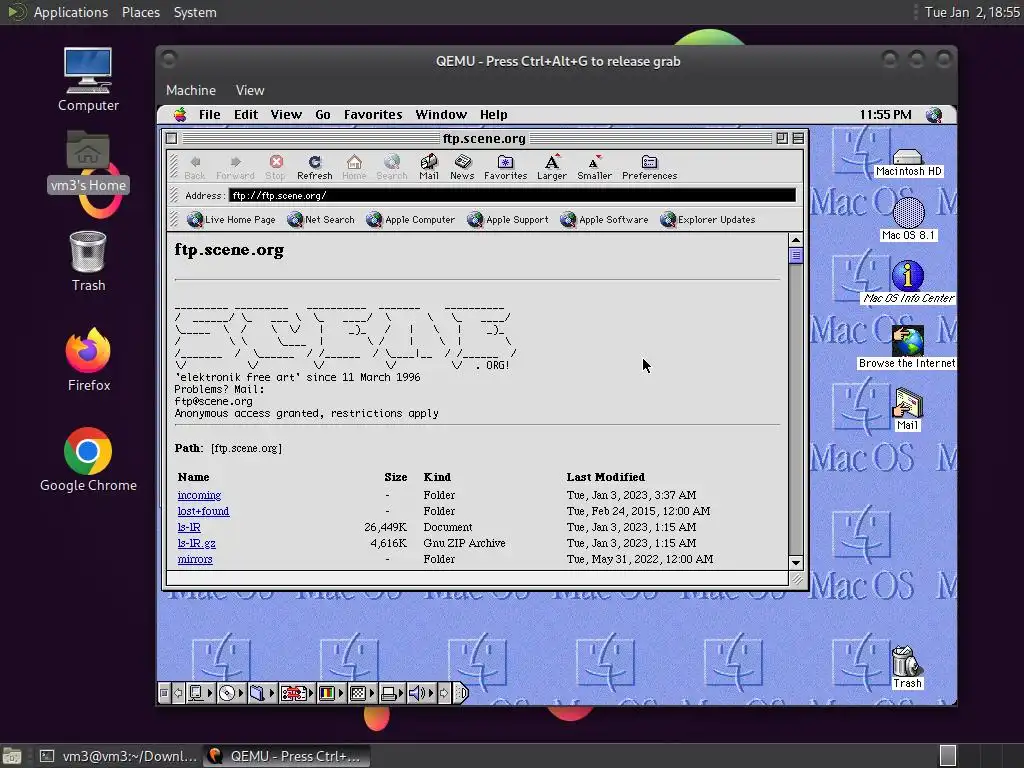Open the Go menu
The height and width of the screenshot is (768, 1024).
point(323,115)
